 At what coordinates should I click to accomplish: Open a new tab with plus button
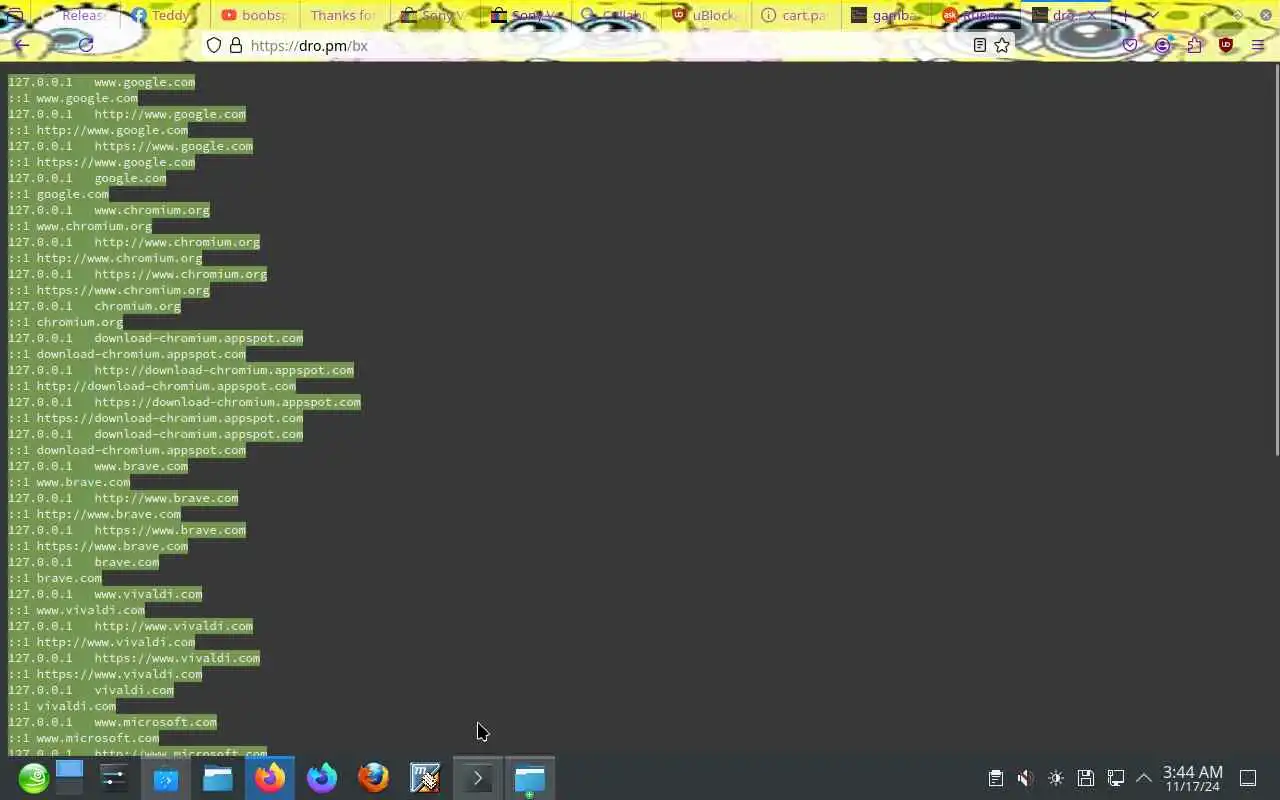[1124, 15]
